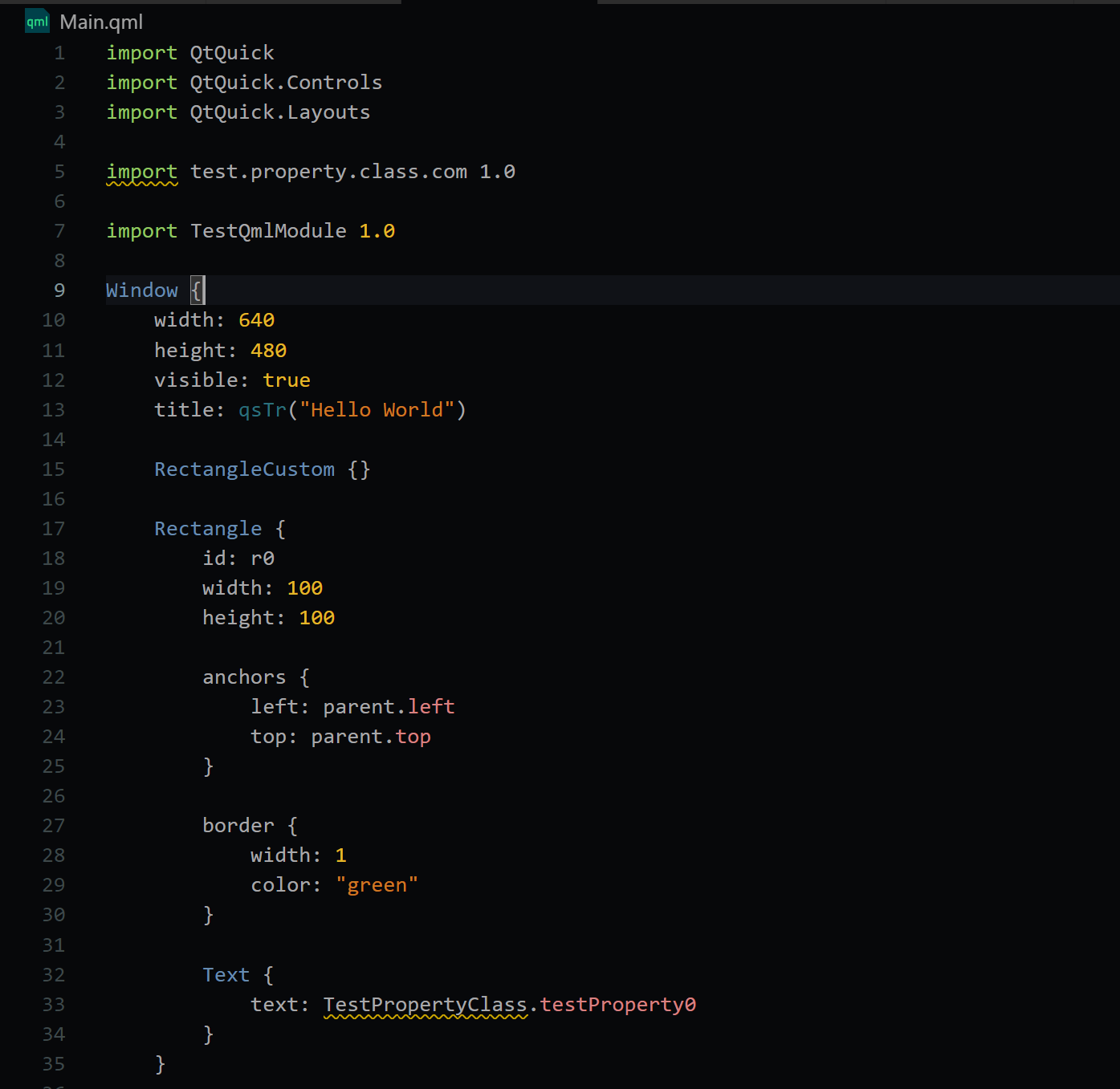Viewport: 1120px width, 1089px height.
Task: Click the value 480 on height line
Action: (x=269, y=351)
